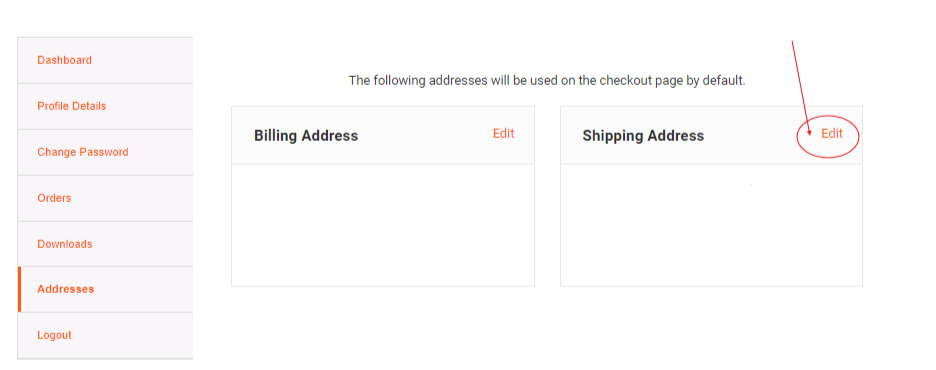The width and height of the screenshot is (936, 370).
Task: Open the Downloads section
Action: pyautogui.click(x=105, y=244)
